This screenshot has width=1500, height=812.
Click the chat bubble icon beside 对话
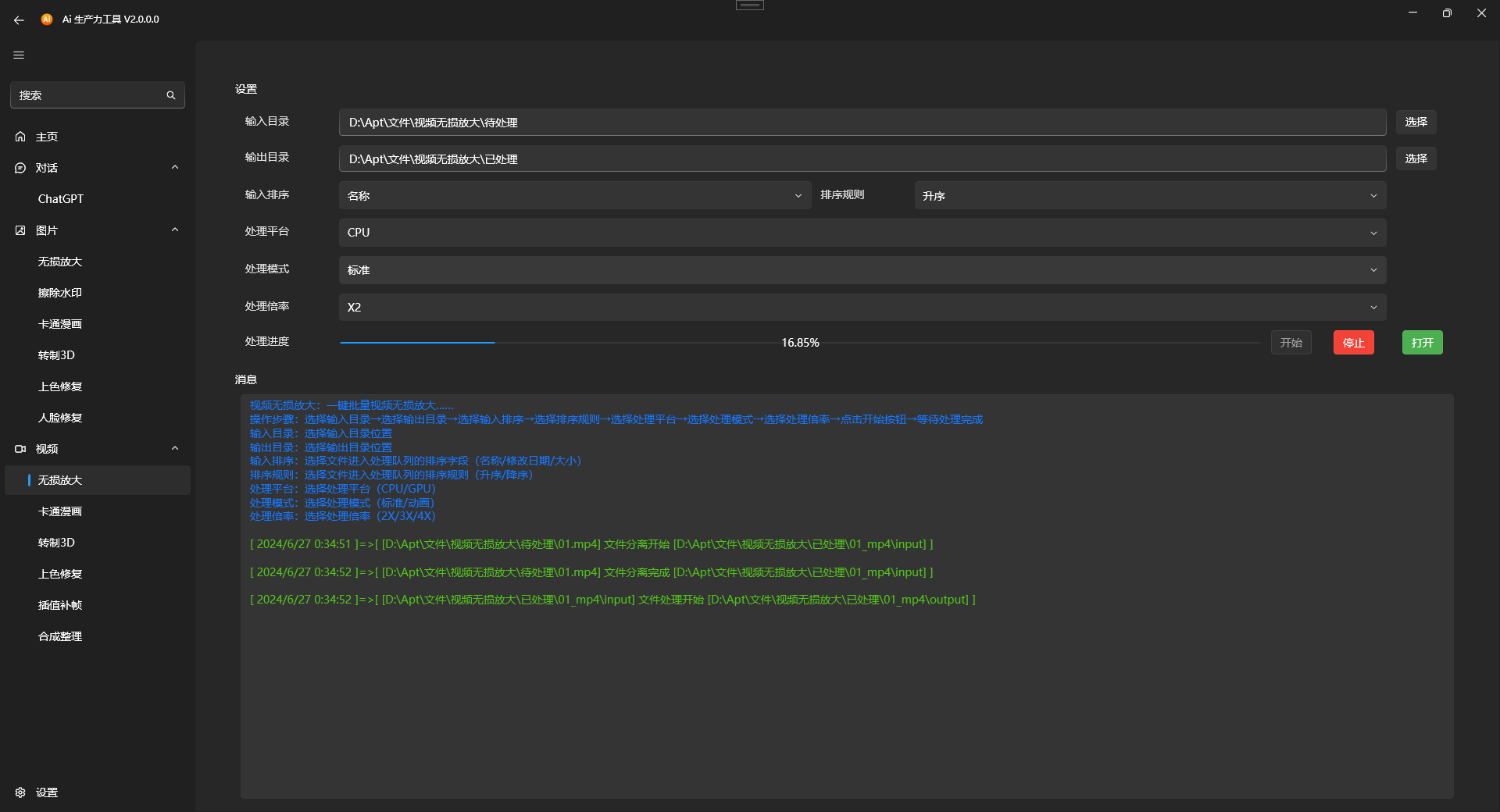tap(20, 168)
